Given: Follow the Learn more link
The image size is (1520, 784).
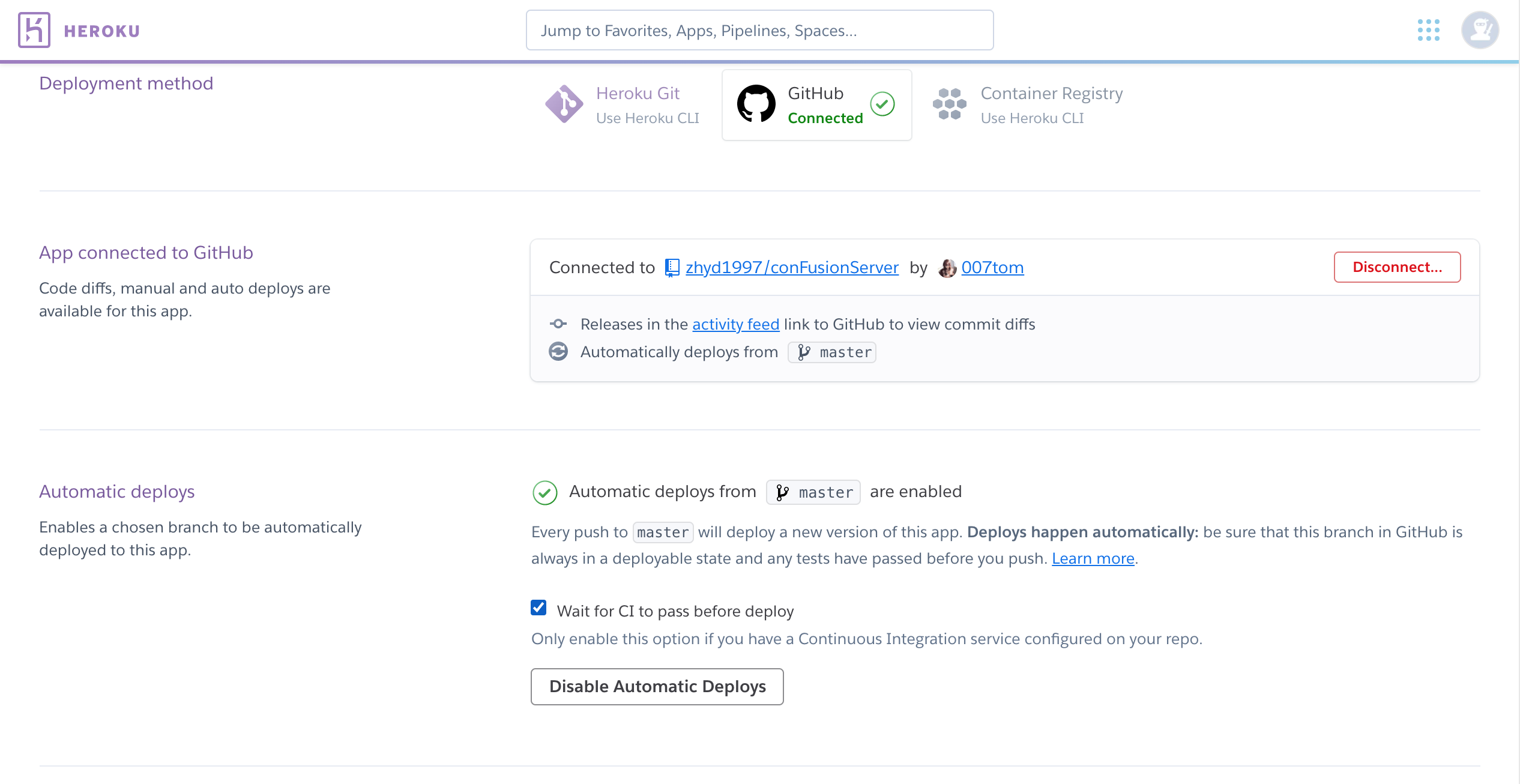Looking at the screenshot, I should (1093, 558).
